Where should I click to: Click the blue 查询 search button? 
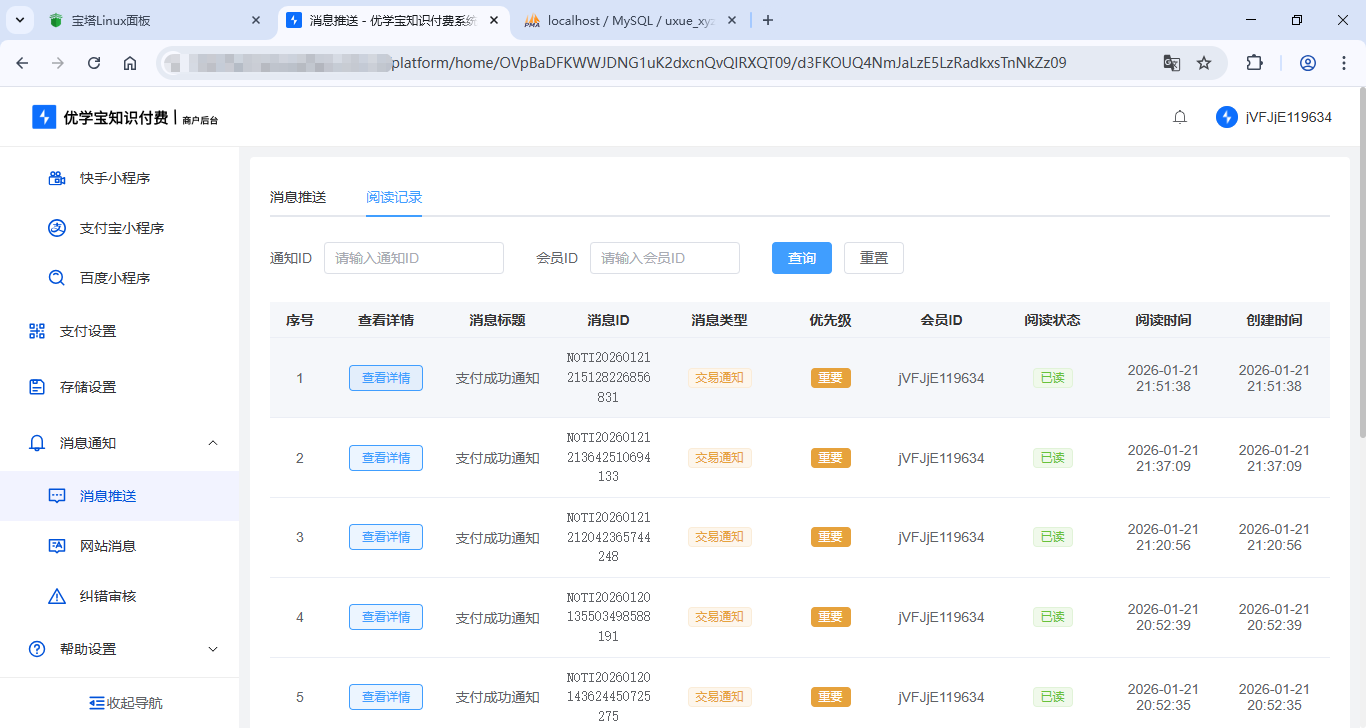click(x=801, y=258)
